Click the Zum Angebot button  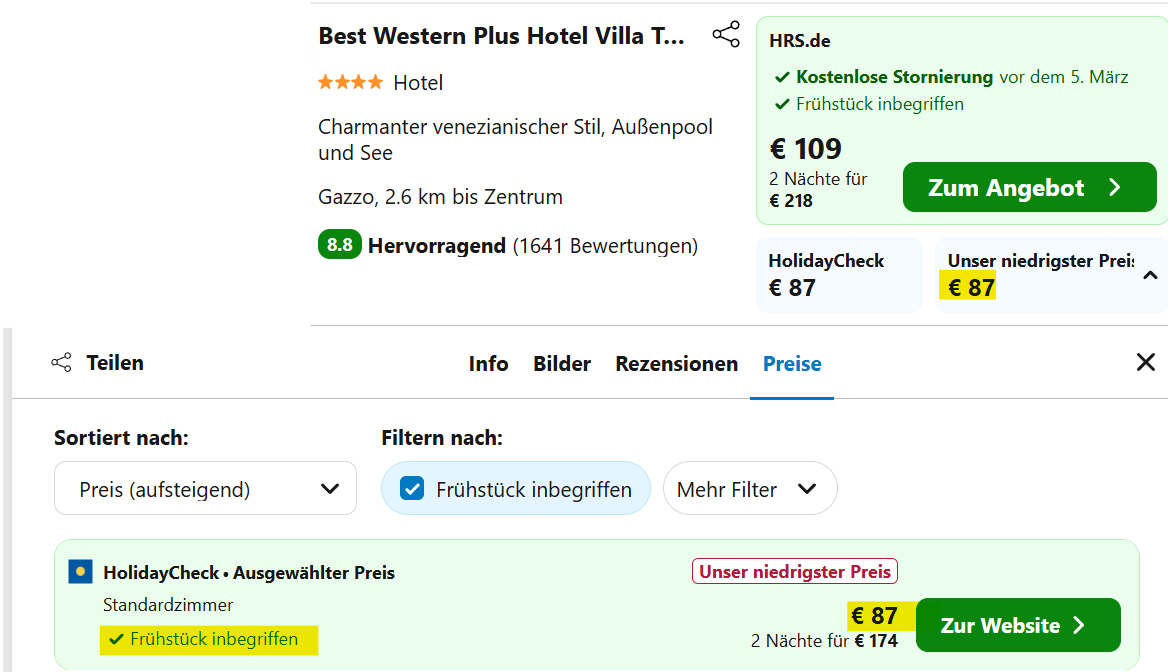pos(1029,187)
